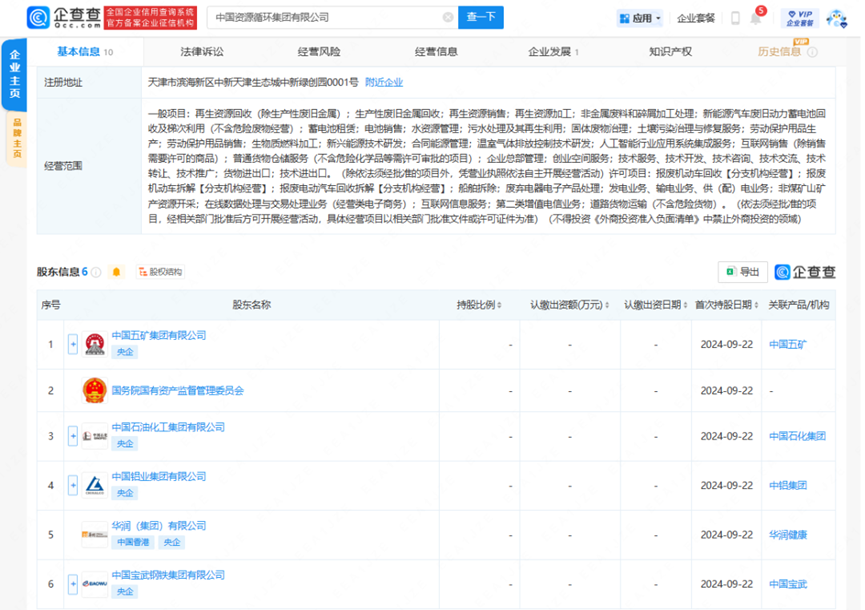Viewport: 865px width, 610px height.
Task: Click the 央企 tag under 中国石油化工集团
Action: pyautogui.click(x=125, y=443)
